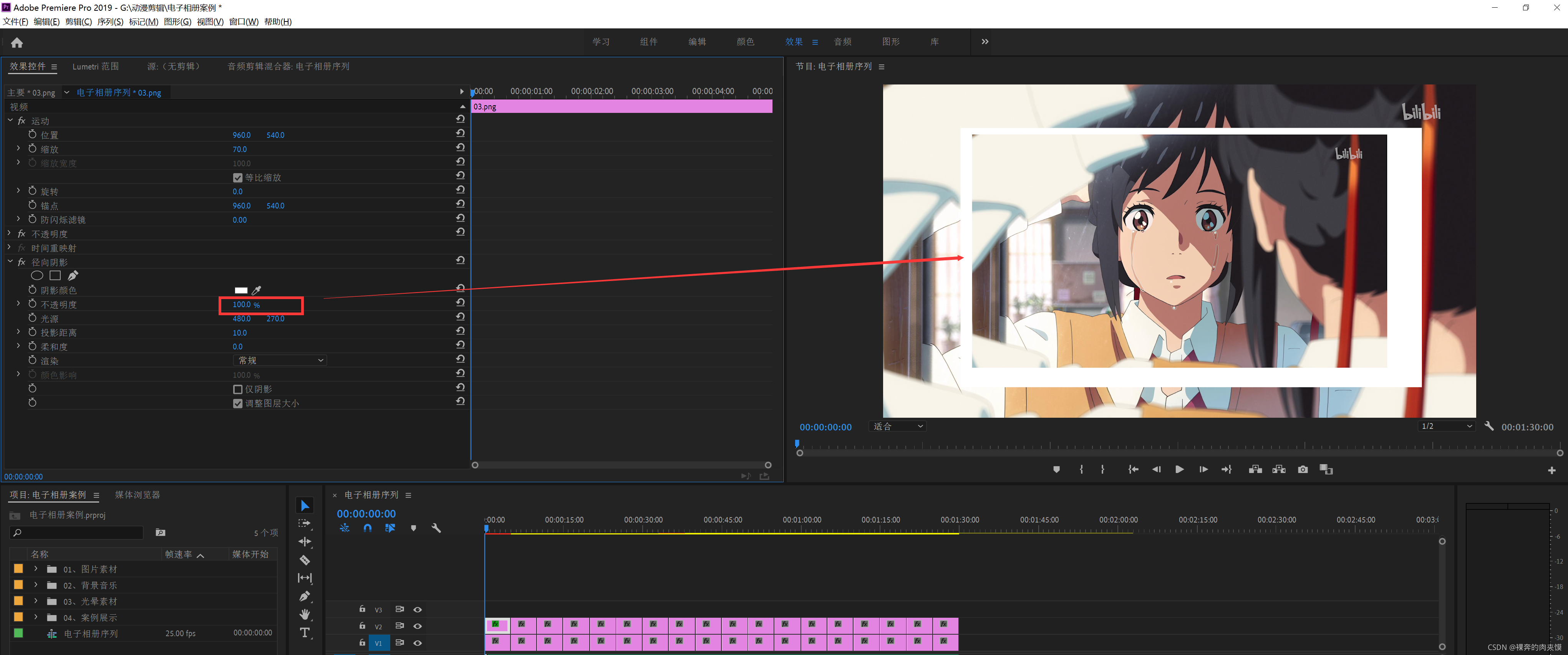Screen dimensions: 1568x655
Task: Open timeline display settings wrench
Action: pyautogui.click(x=436, y=528)
